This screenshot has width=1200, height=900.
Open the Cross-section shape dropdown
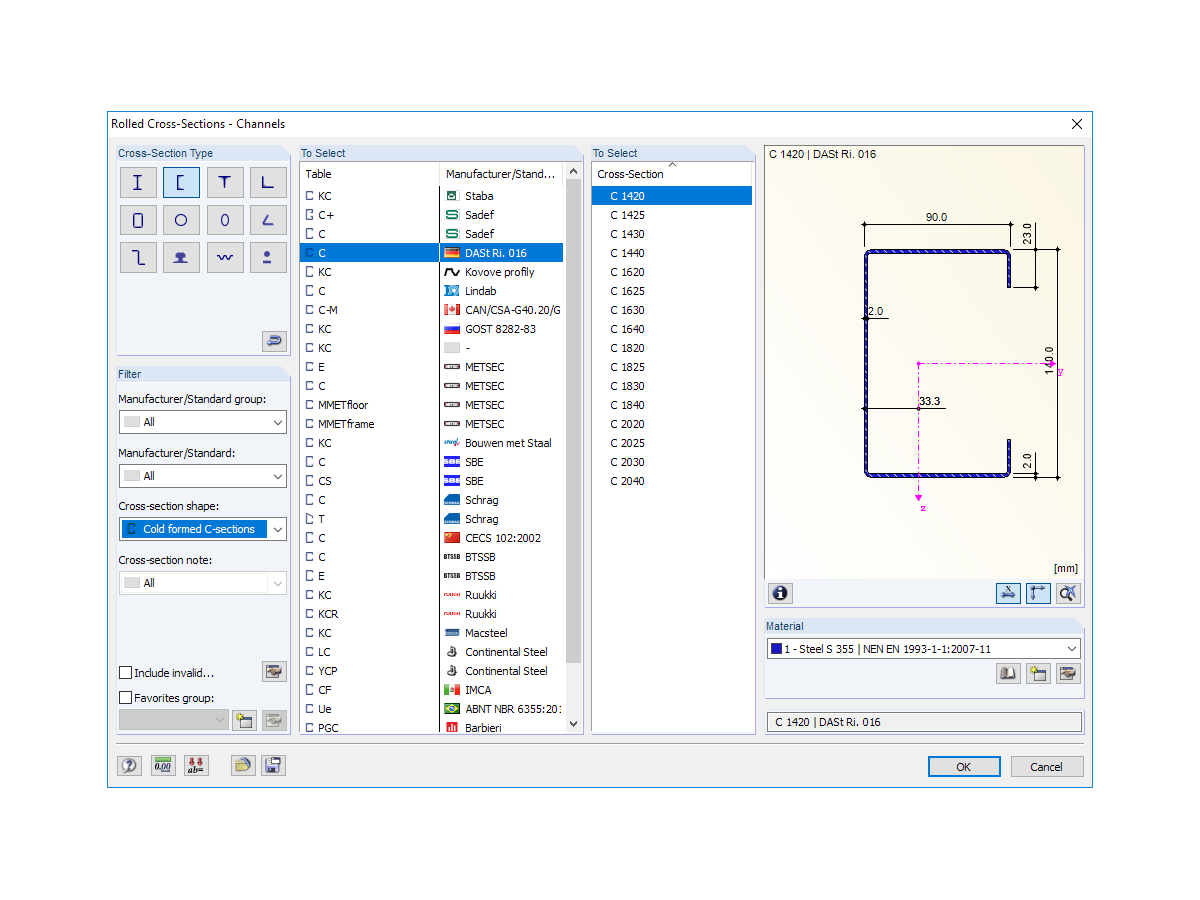tap(203, 529)
